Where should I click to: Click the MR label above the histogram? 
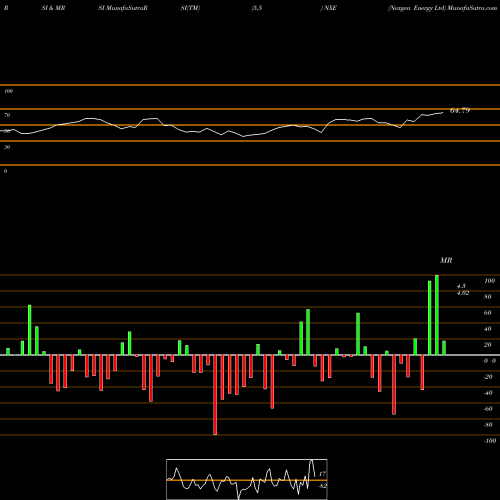pyautogui.click(x=446, y=260)
